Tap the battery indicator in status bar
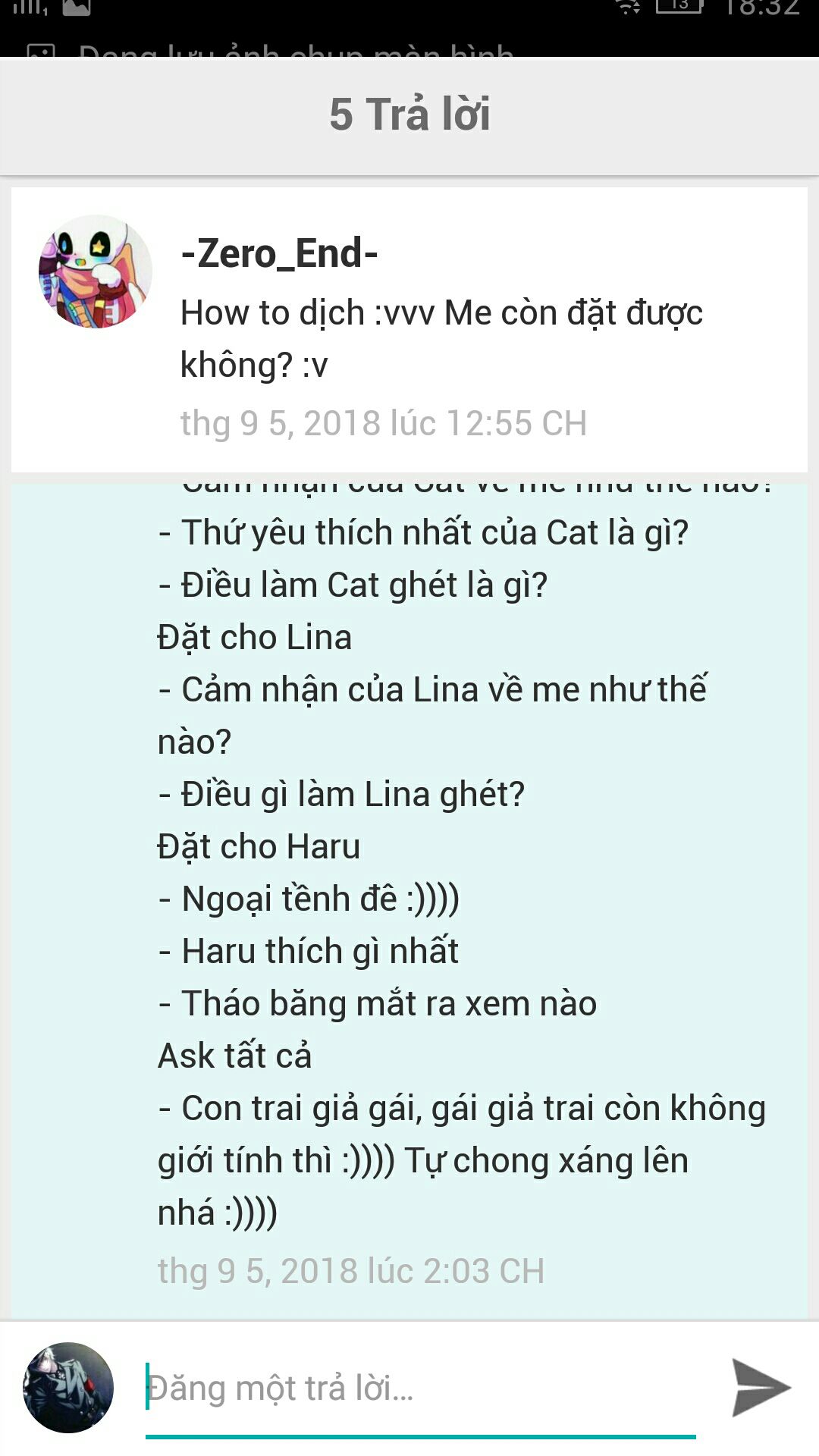Viewport: 819px width, 1456px height. tap(679, 7)
